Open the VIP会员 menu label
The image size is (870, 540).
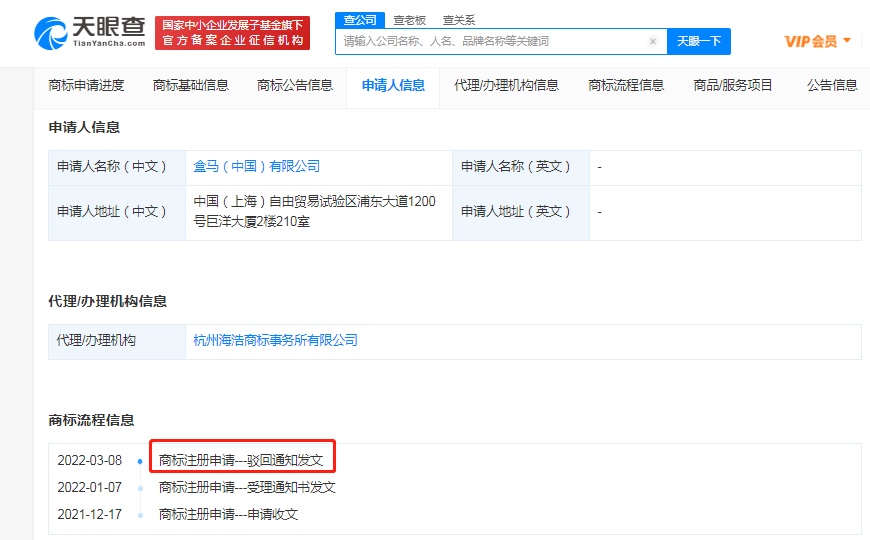pyautogui.click(x=811, y=42)
